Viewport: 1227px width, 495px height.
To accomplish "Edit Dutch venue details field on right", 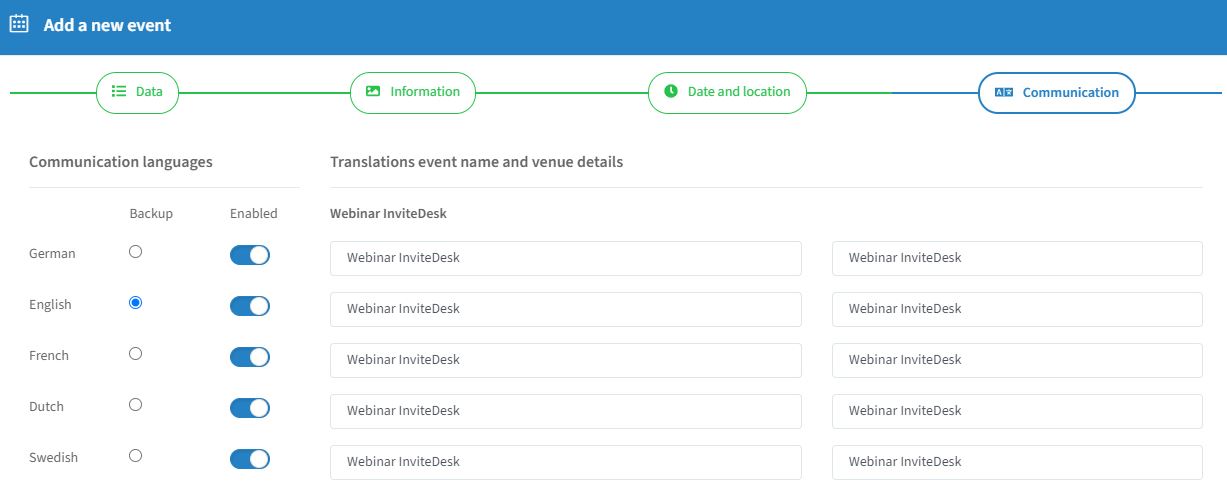I will 1017,411.
